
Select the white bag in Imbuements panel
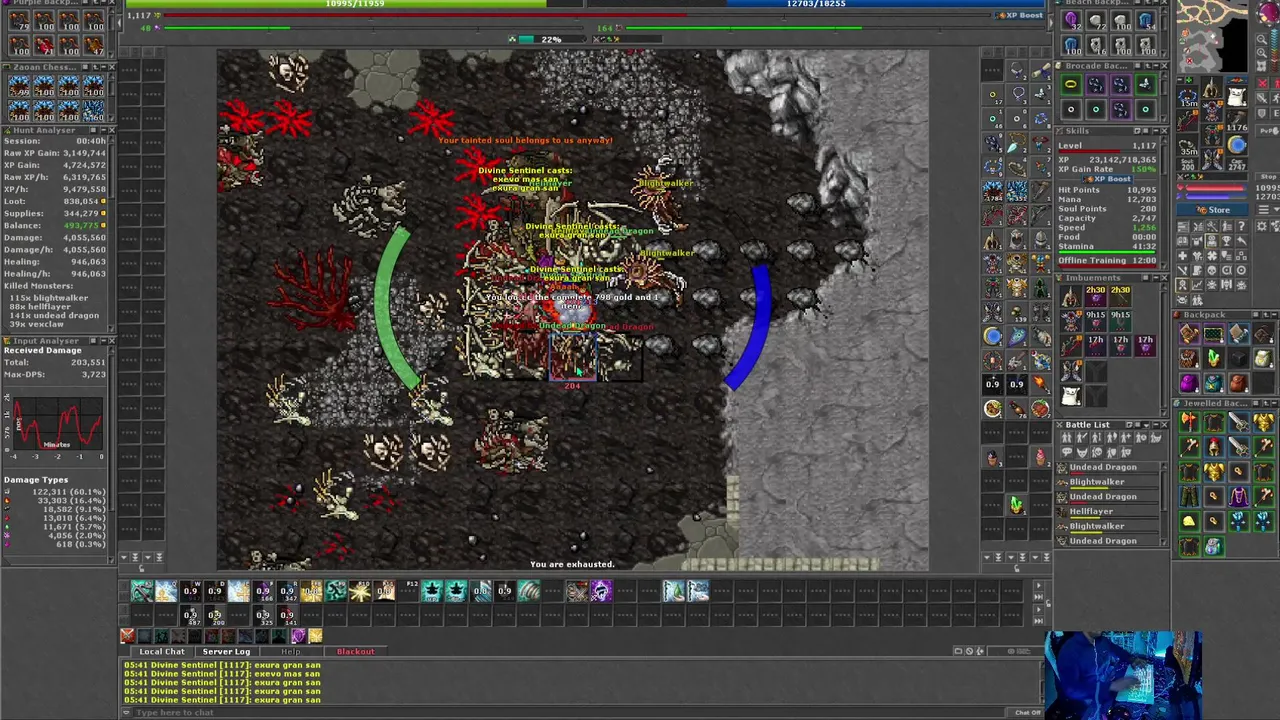[1071, 395]
